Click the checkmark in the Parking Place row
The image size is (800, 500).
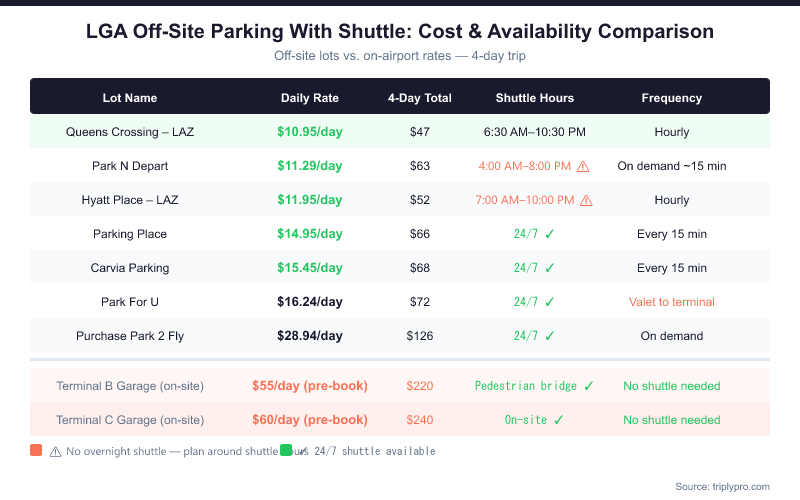click(x=549, y=234)
